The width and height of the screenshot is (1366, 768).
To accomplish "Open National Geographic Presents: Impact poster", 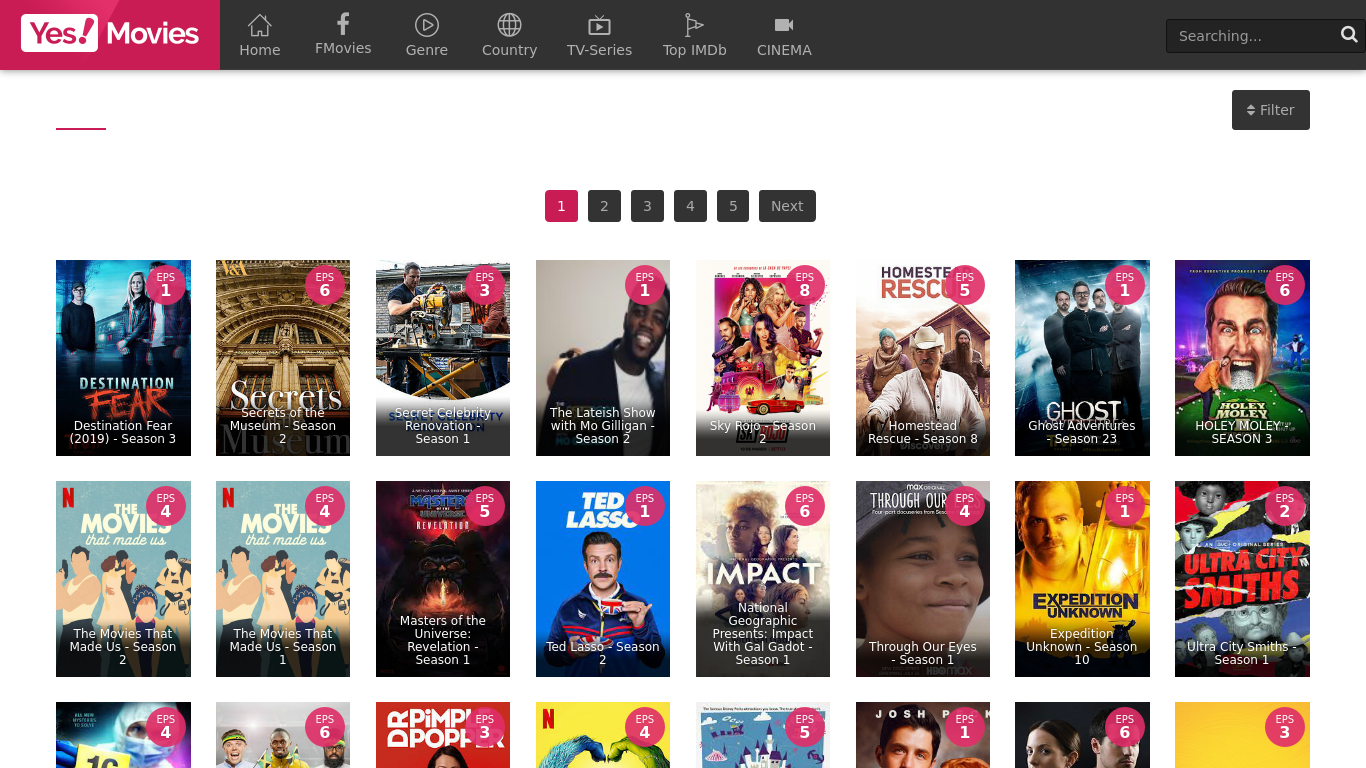I will 763,579.
